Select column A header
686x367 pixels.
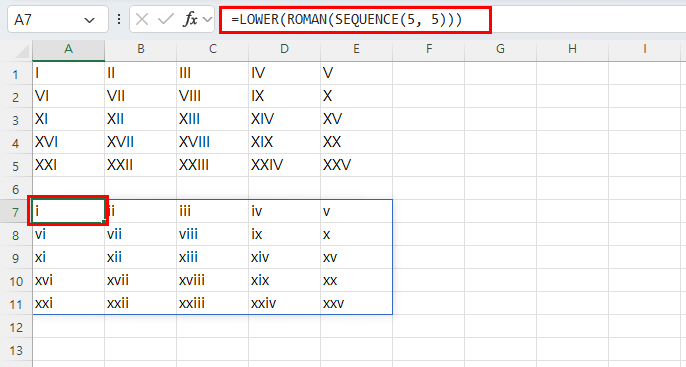tap(69, 49)
